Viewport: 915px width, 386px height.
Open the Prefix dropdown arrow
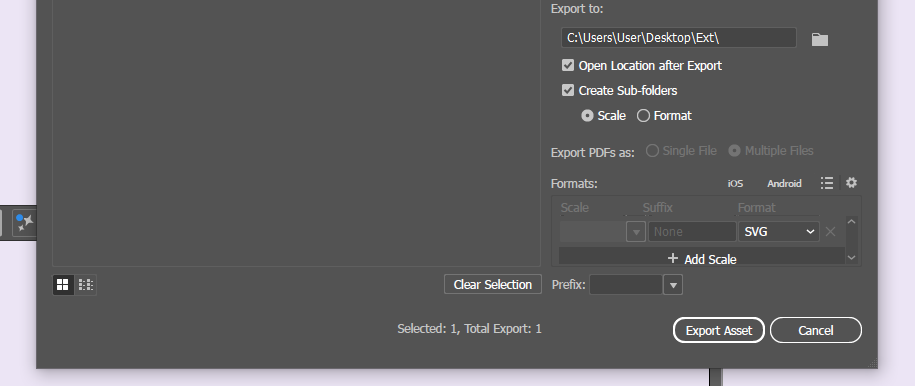coord(673,285)
